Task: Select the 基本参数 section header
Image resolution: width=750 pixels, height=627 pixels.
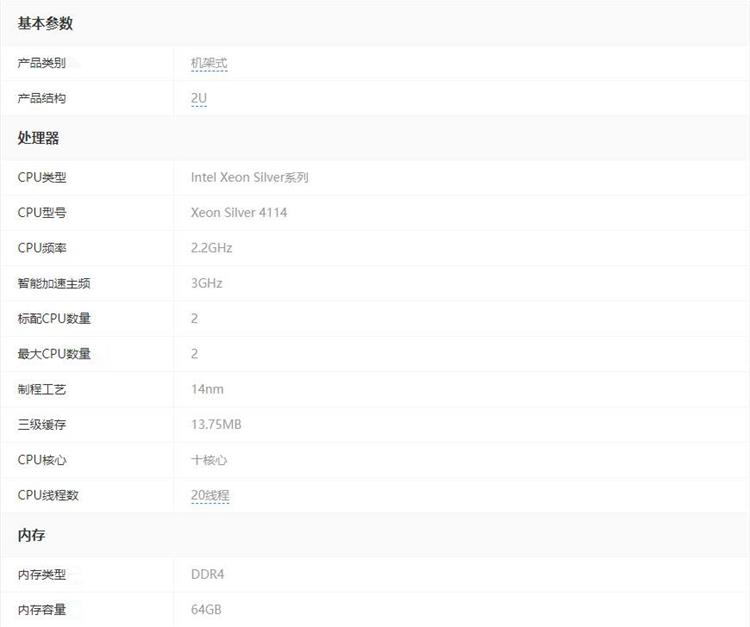Action: (45, 23)
